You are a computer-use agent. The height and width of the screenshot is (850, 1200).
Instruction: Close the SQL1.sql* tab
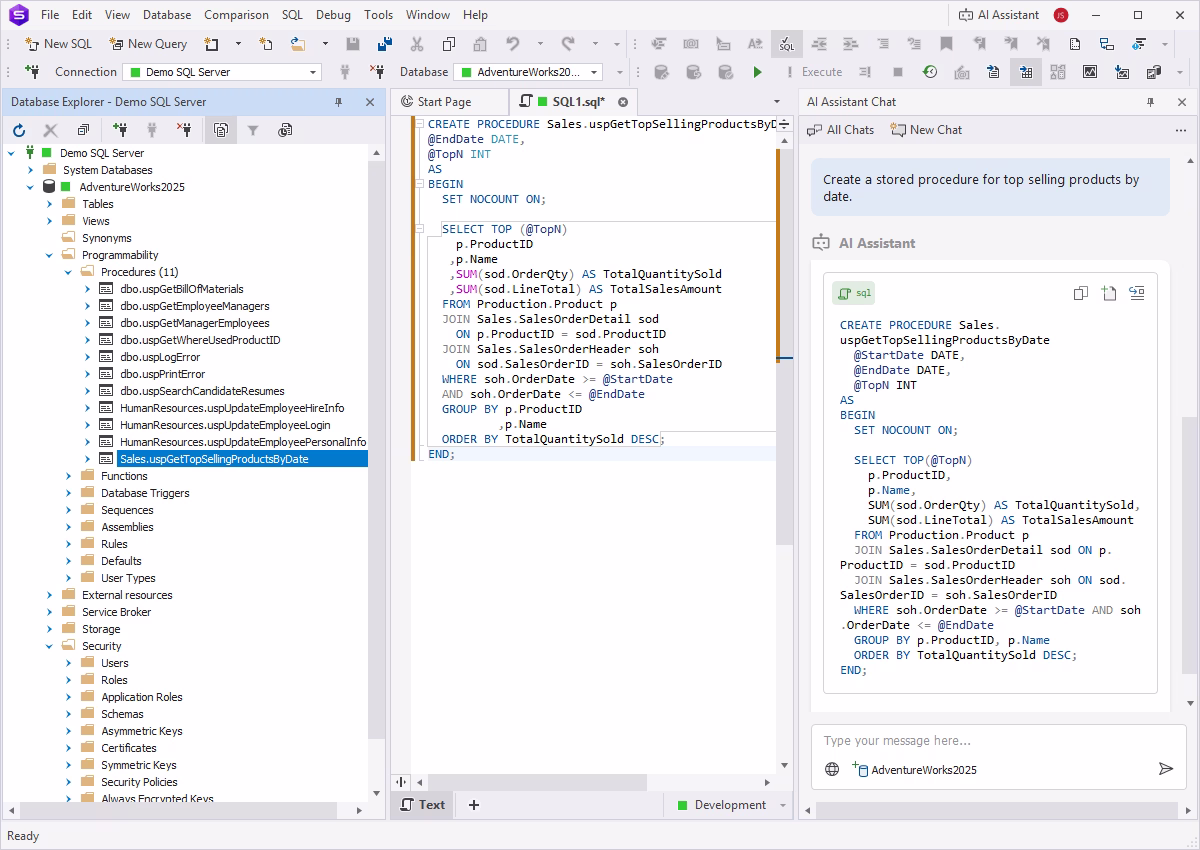click(x=623, y=102)
